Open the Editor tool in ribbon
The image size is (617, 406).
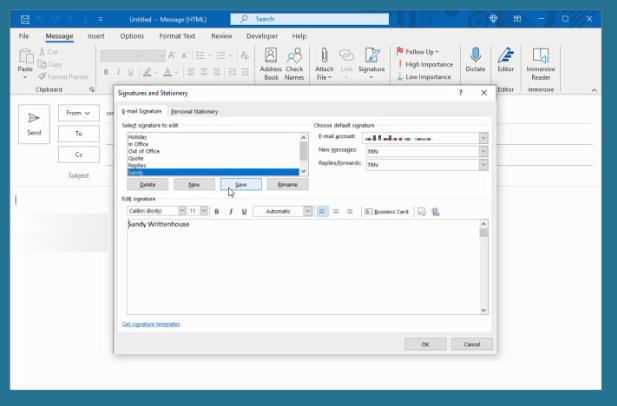click(506, 60)
